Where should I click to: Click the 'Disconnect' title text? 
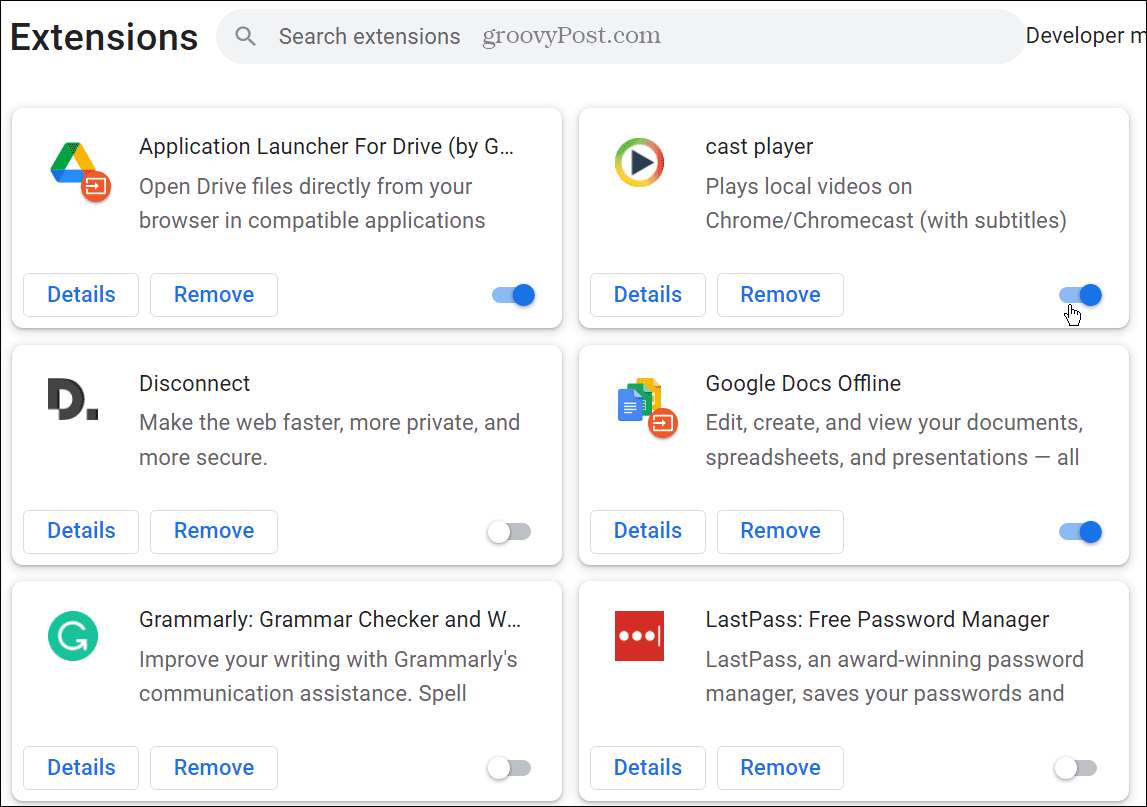pos(195,383)
